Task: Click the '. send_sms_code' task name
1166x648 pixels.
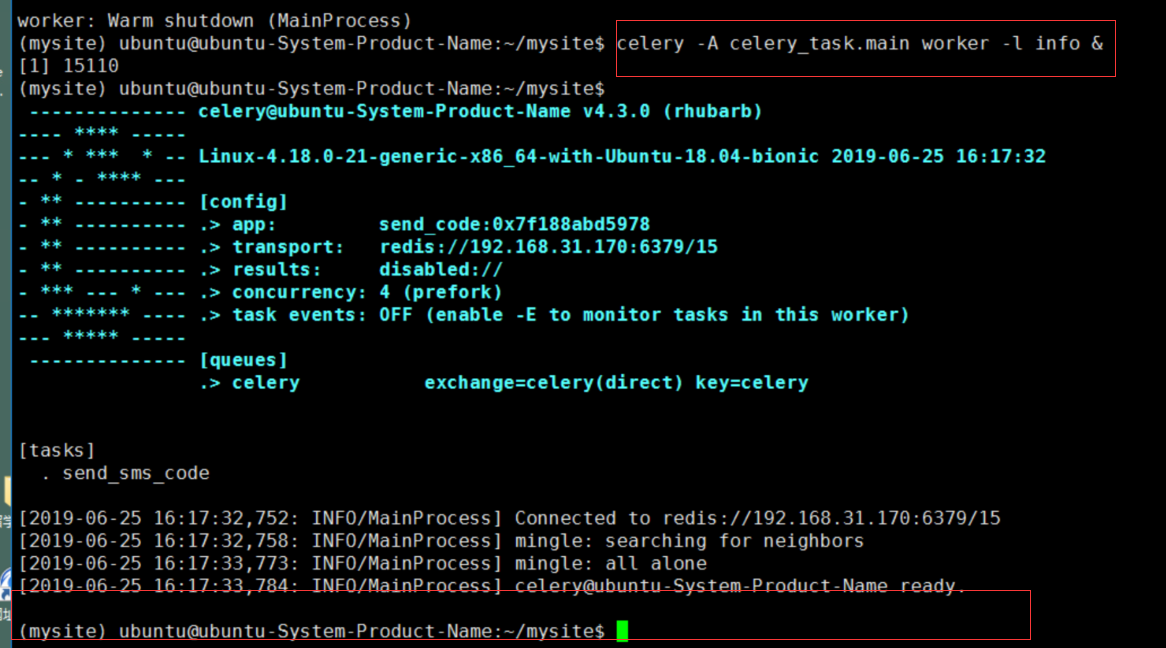Action: (125, 473)
